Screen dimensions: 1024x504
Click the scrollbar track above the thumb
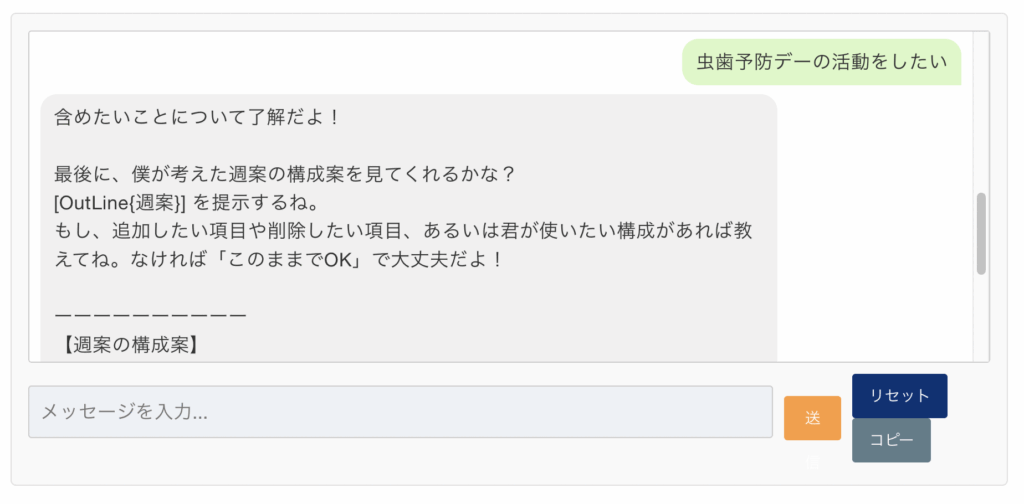pos(981,112)
